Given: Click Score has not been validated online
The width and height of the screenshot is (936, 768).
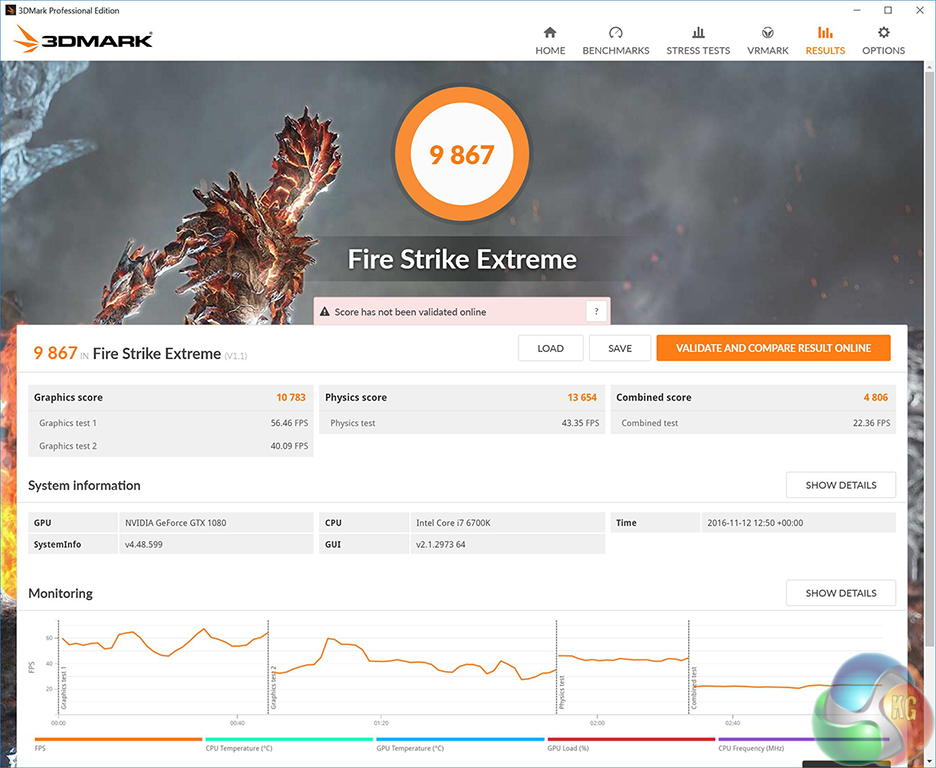Looking at the screenshot, I should (410, 312).
